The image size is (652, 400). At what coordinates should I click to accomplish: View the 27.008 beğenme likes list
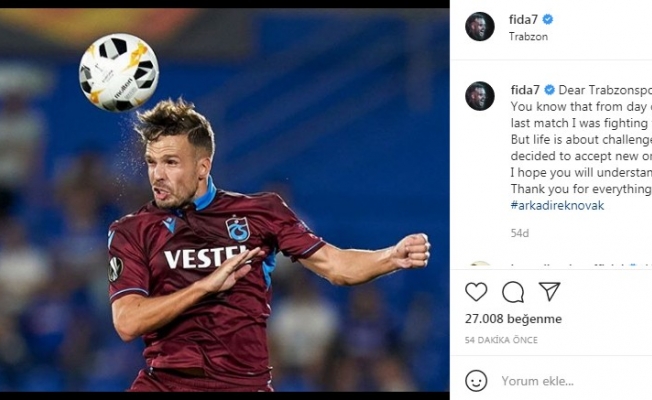click(513, 319)
